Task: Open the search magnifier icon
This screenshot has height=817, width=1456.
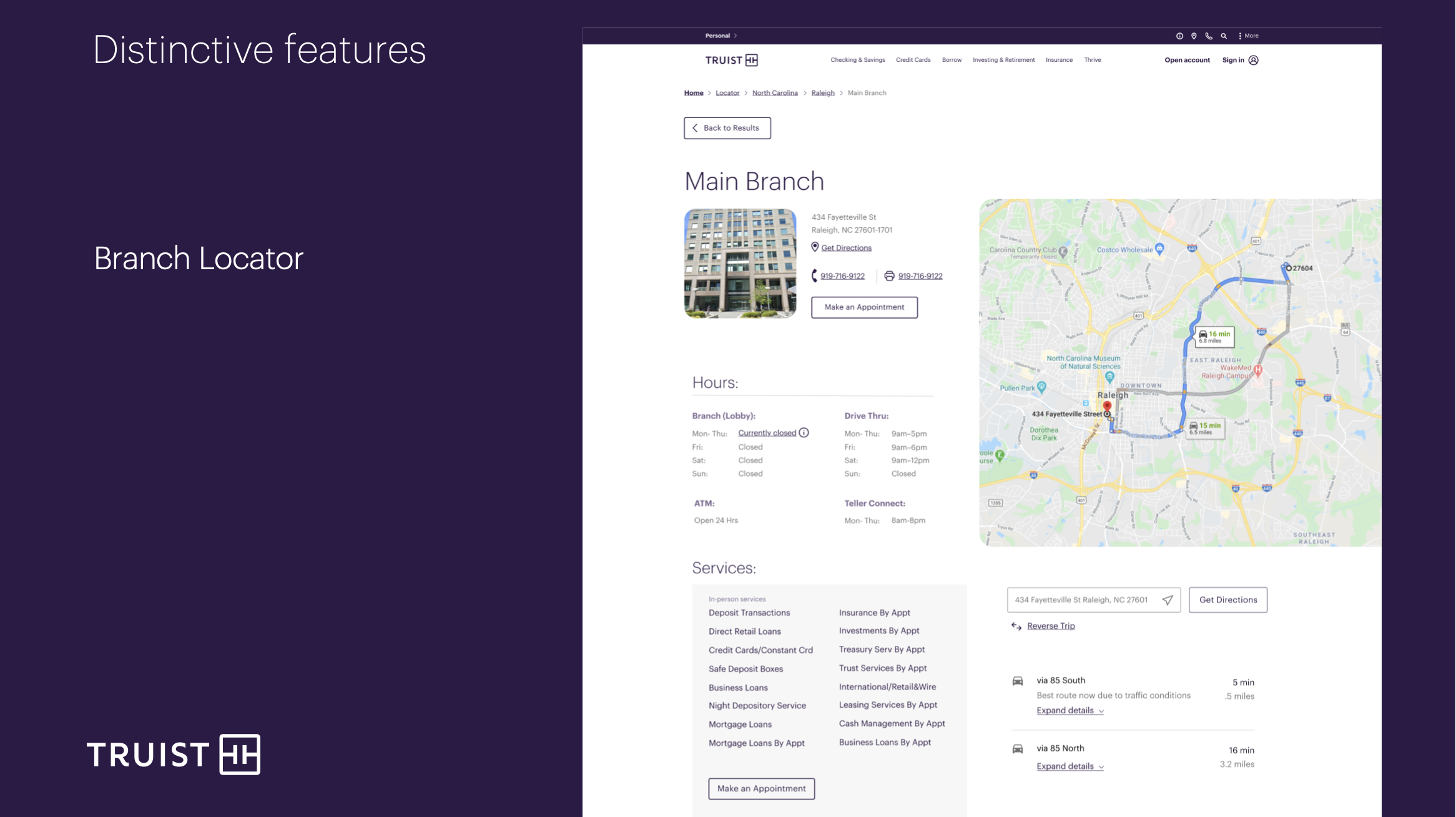Action: click(x=1224, y=36)
